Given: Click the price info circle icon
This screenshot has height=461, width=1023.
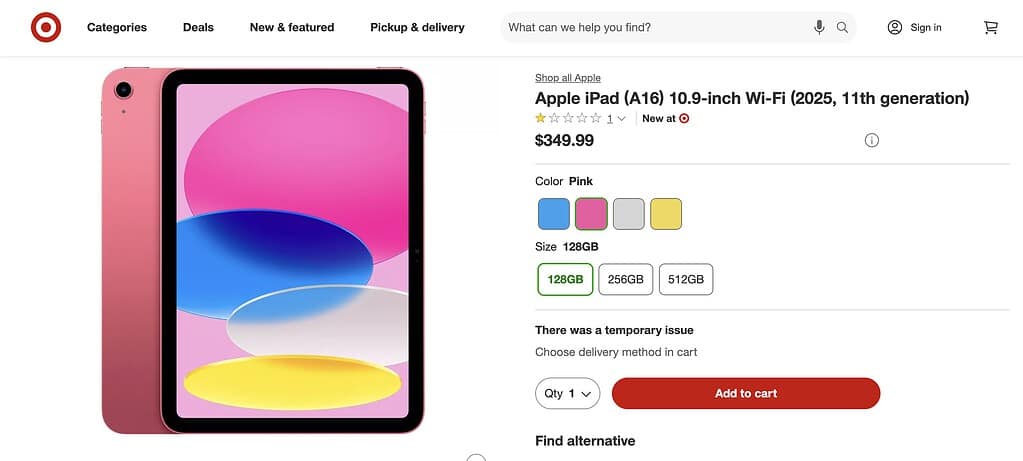Looking at the screenshot, I should point(871,141).
